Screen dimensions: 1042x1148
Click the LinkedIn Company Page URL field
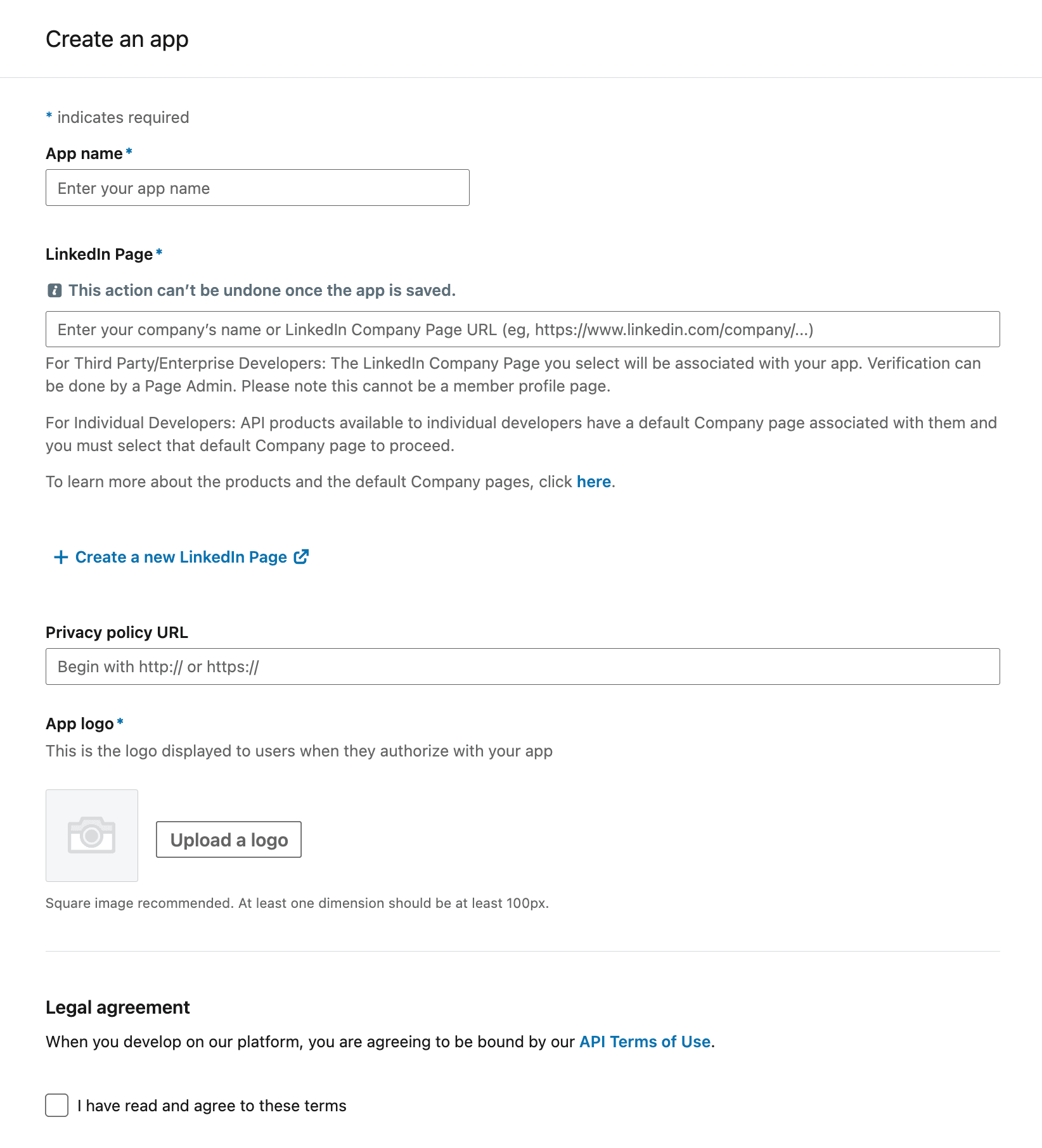point(522,329)
